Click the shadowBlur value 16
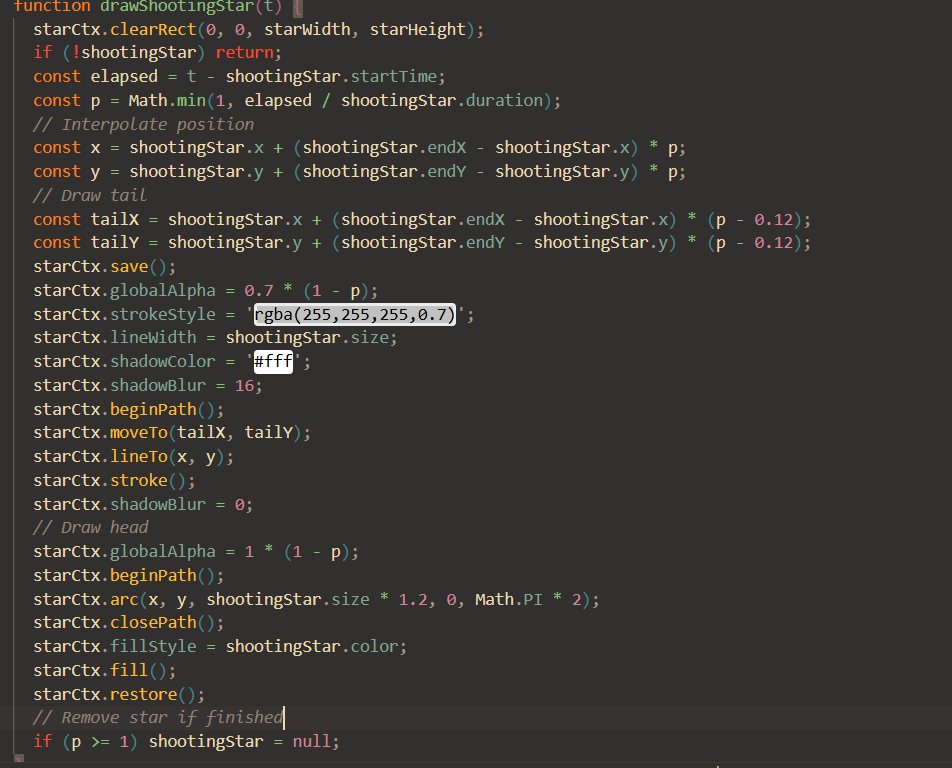 [x=245, y=385]
